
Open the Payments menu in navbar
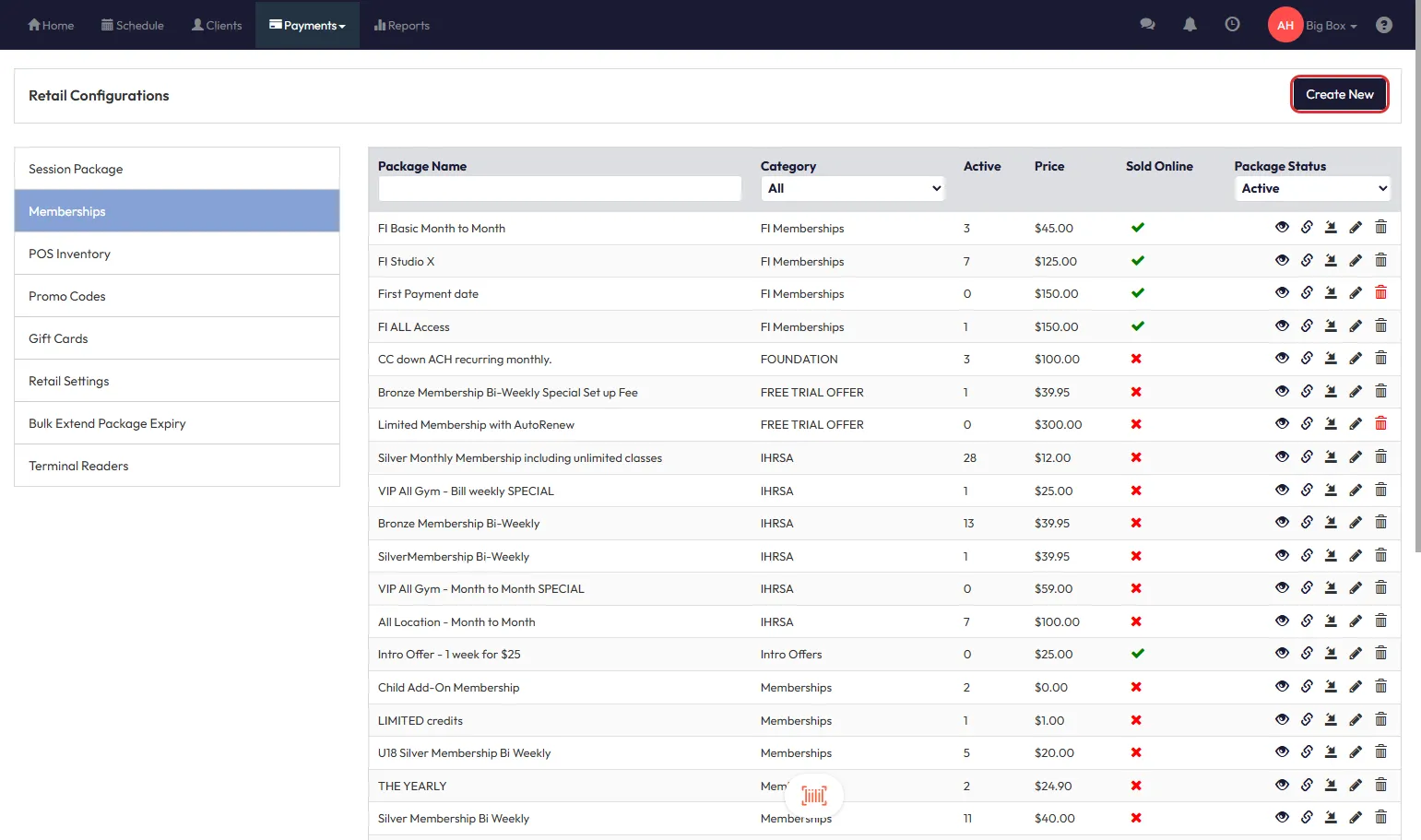(x=307, y=26)
